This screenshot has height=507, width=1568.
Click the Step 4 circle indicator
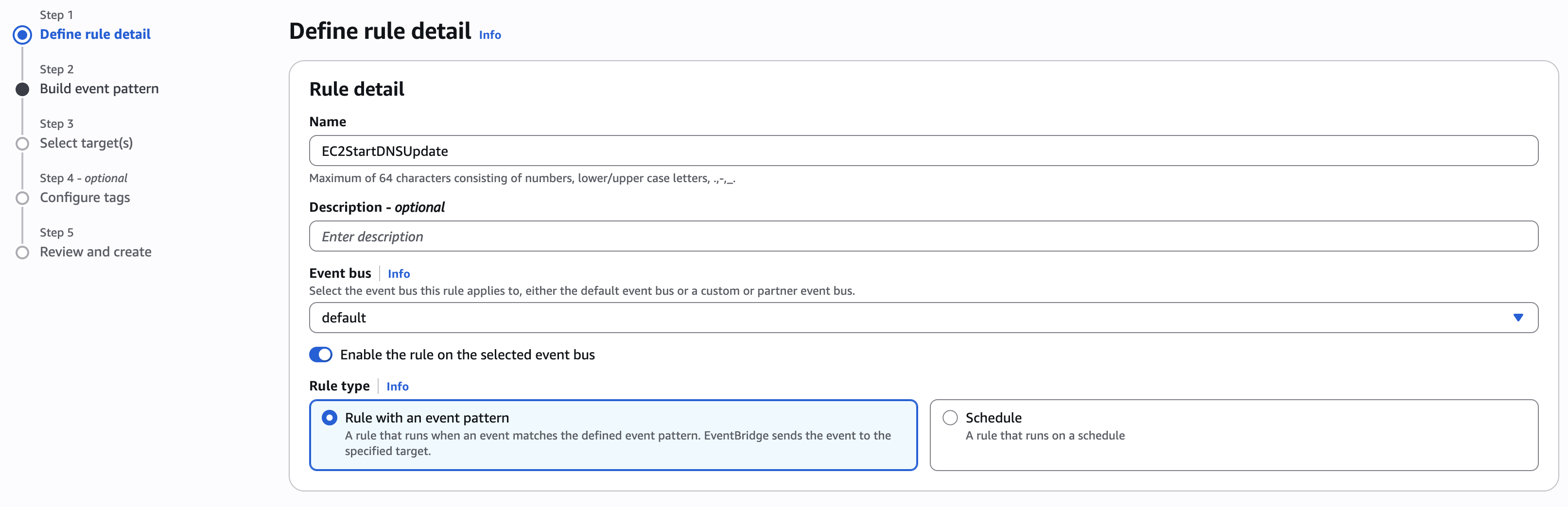[22, 198]
